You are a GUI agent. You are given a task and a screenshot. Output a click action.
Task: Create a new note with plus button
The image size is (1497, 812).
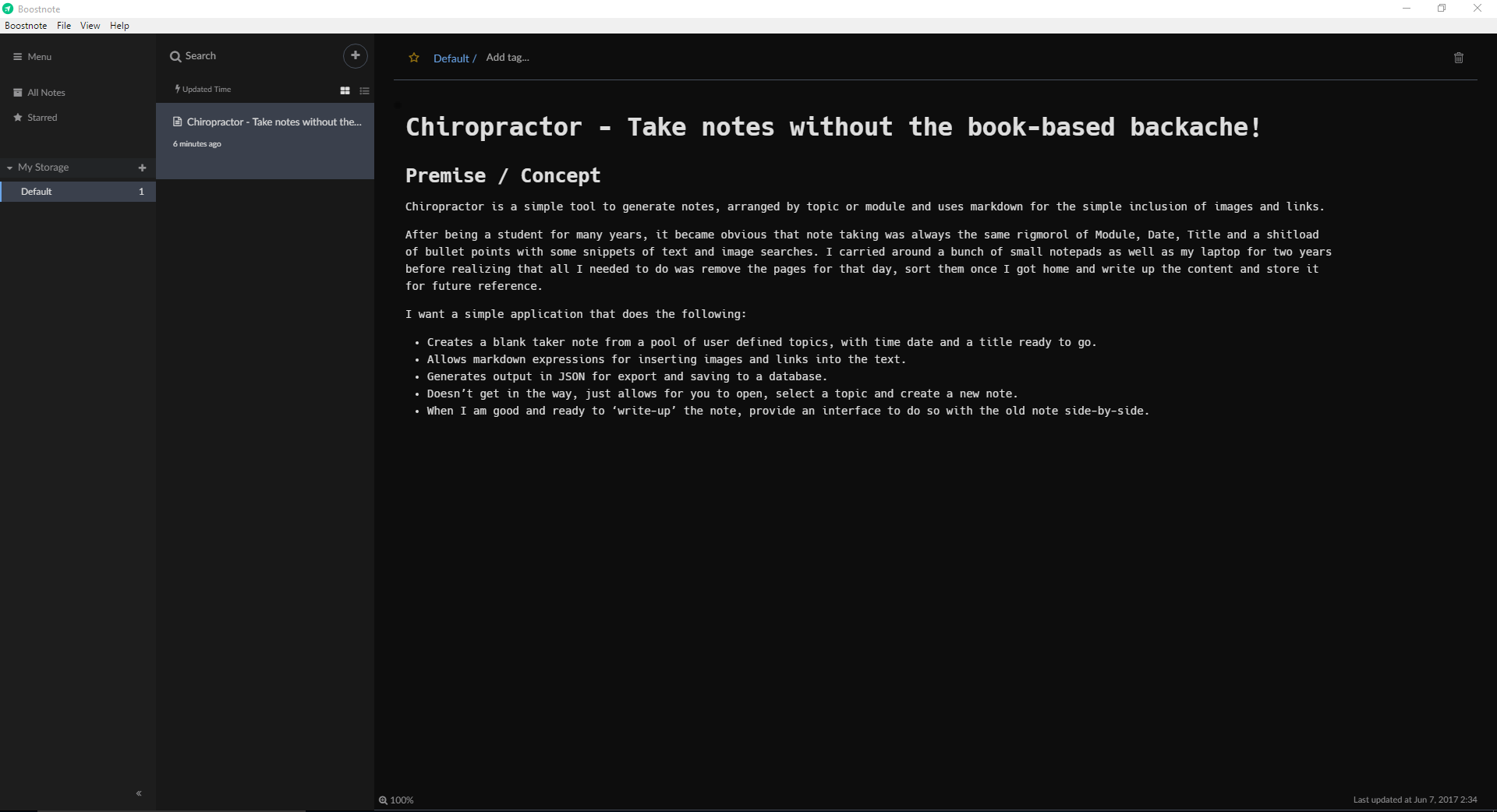tap(355, 55)
